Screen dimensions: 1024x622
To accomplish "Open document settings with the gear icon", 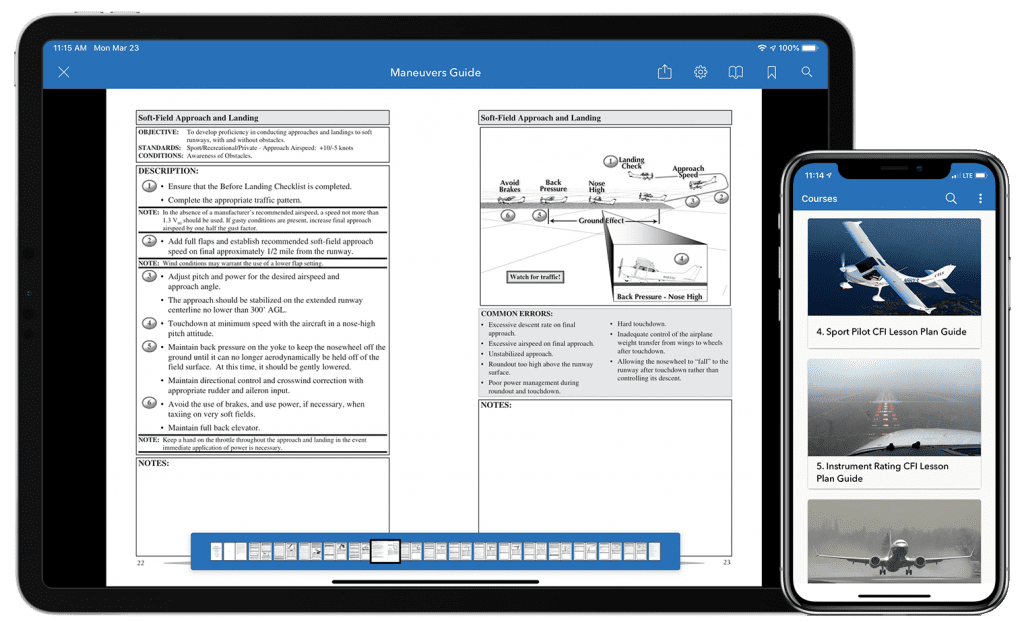I will coord(700,71).
